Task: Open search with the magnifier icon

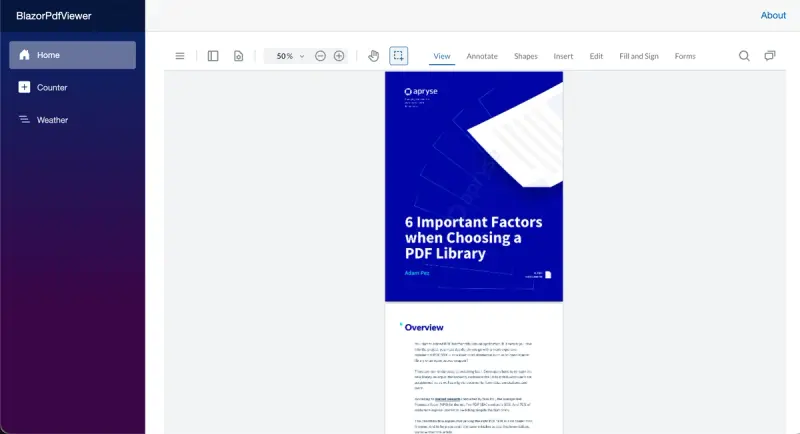Action: [x=744, y=56]
